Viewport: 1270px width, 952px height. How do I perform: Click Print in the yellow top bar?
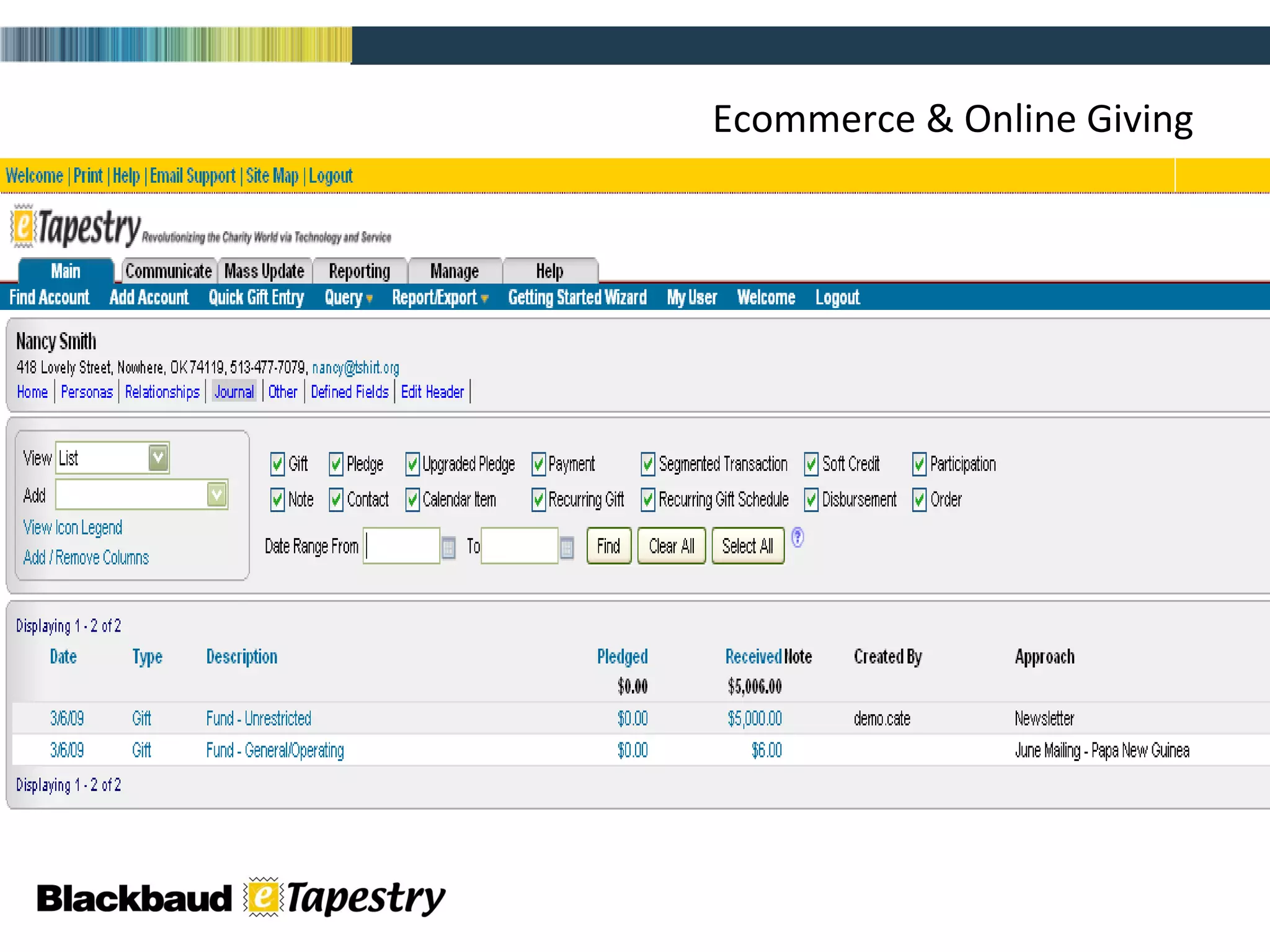(88, 176)
